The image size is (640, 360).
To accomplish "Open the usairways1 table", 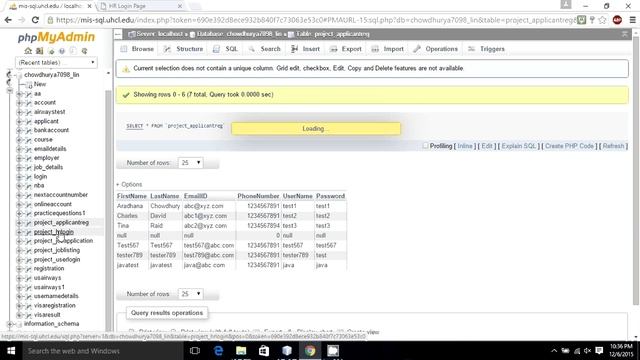I will pos(49,287).
